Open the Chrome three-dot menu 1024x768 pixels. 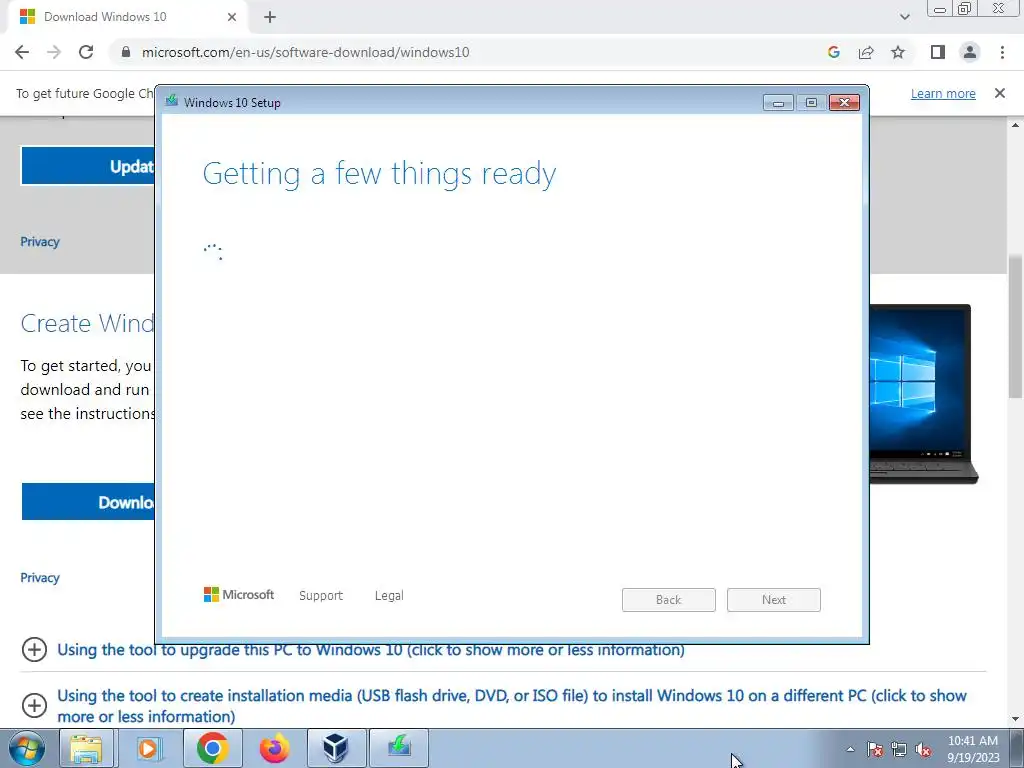[x=1002, y=52]
